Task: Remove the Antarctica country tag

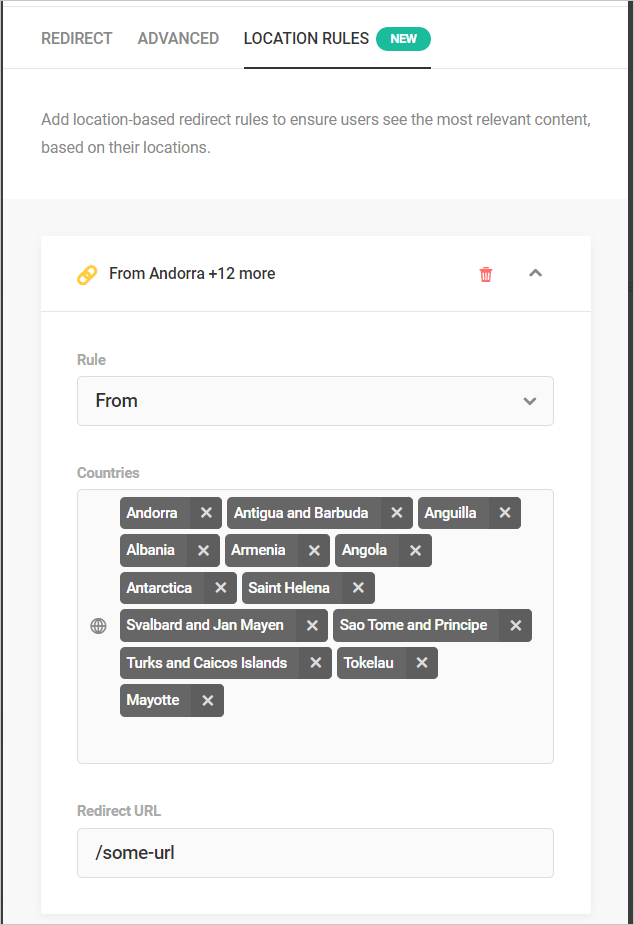Action: coord(220,588)
